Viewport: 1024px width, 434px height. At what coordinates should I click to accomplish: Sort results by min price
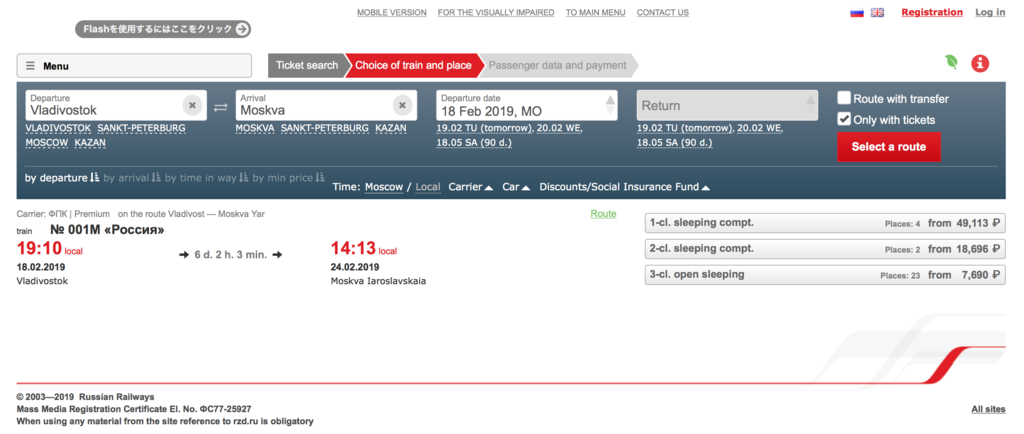click(x=288, y=178)
